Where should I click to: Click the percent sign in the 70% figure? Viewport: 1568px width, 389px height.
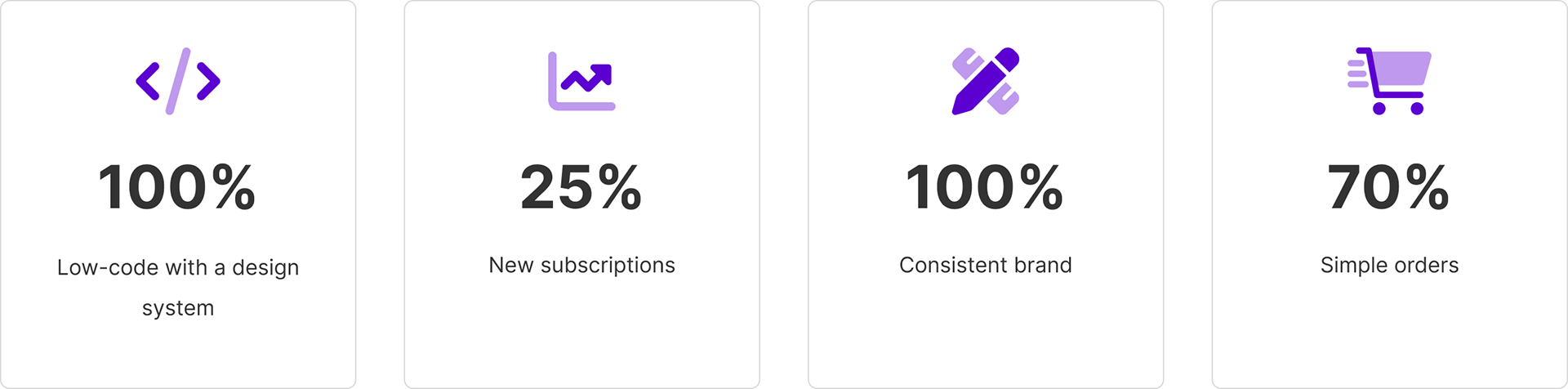pos(1428,188)
